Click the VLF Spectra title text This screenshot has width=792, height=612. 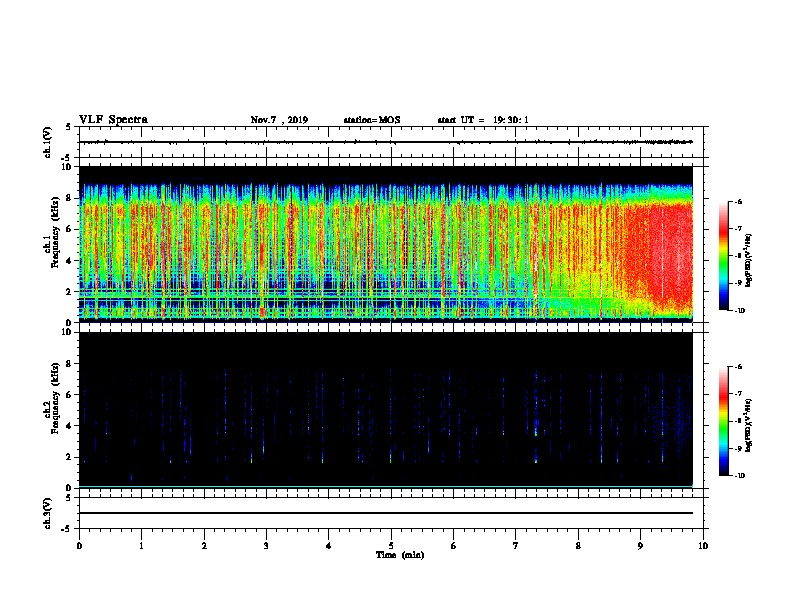[113, 120]
